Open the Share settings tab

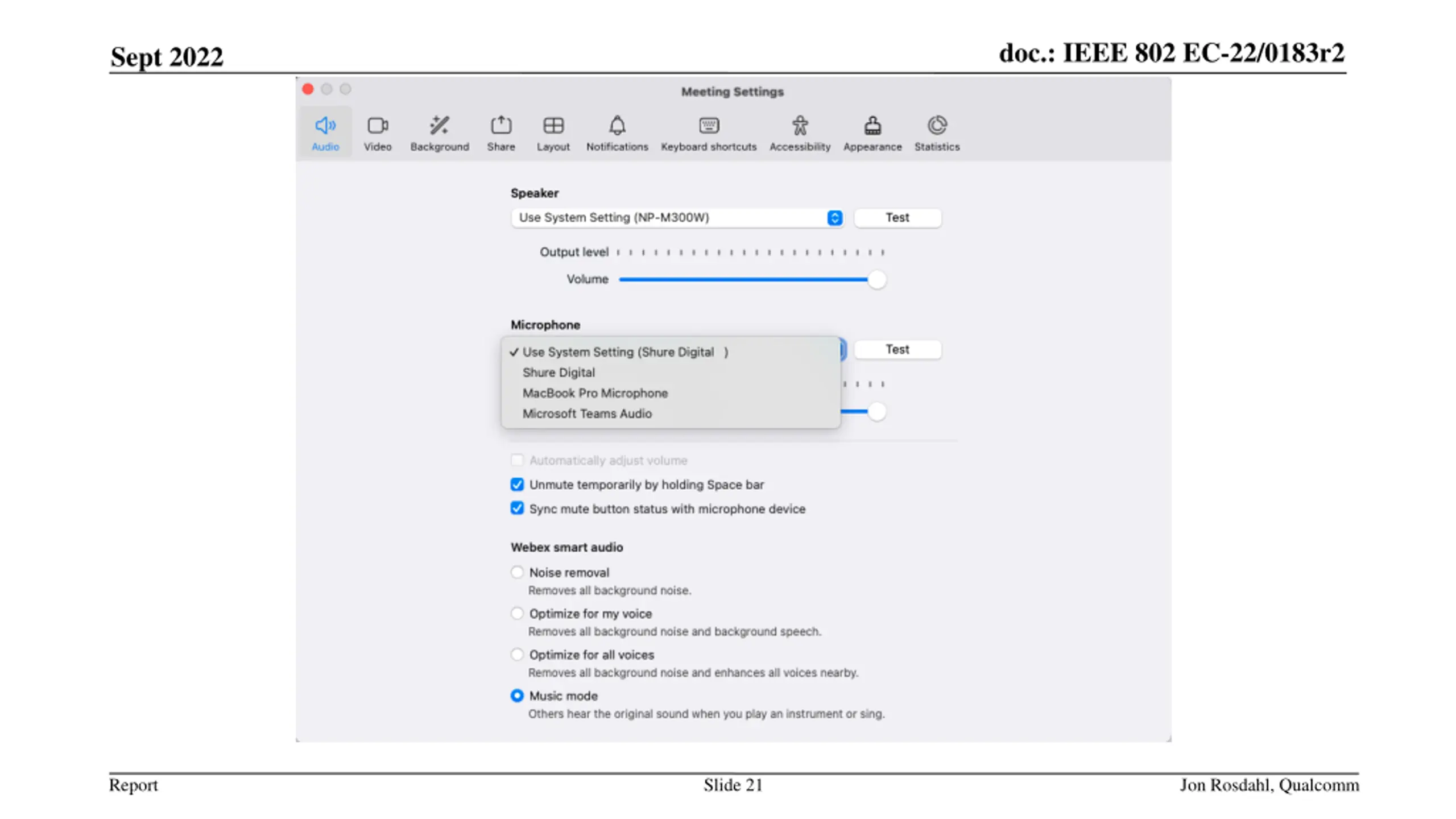click(500, 133)
